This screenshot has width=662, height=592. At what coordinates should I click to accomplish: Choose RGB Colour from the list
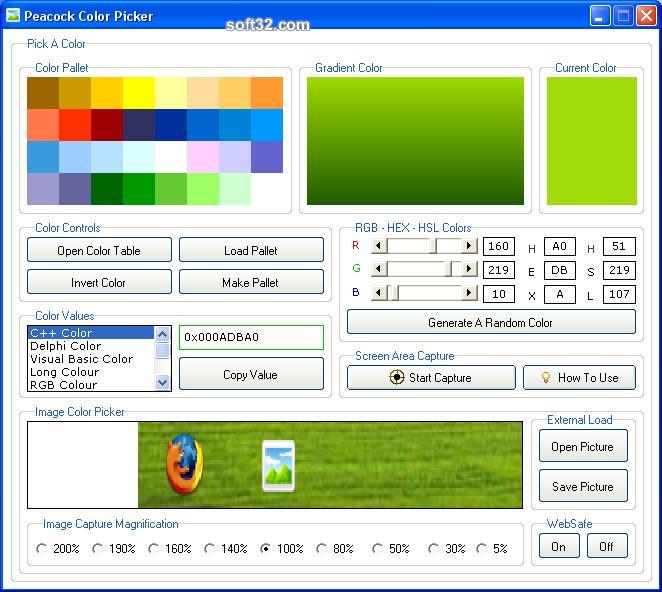[x=91, y=385]
